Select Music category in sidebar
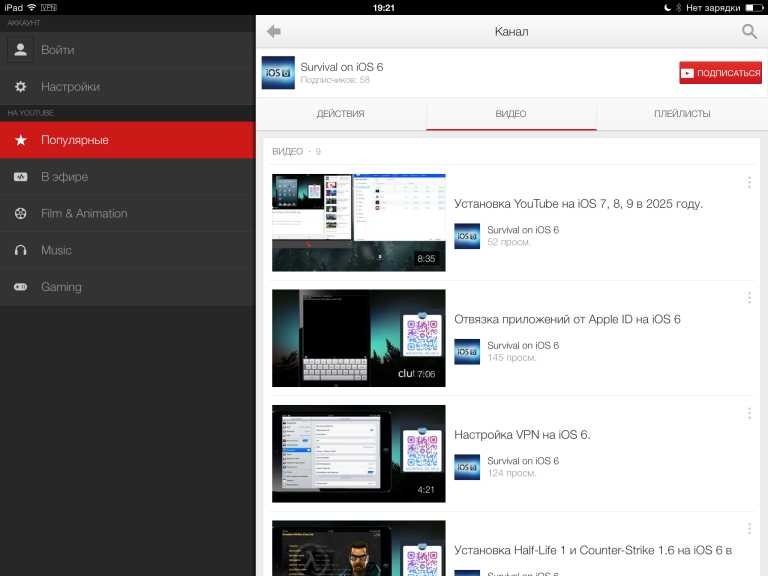Viewport: 768px width, 576px height. coord(127,250)
